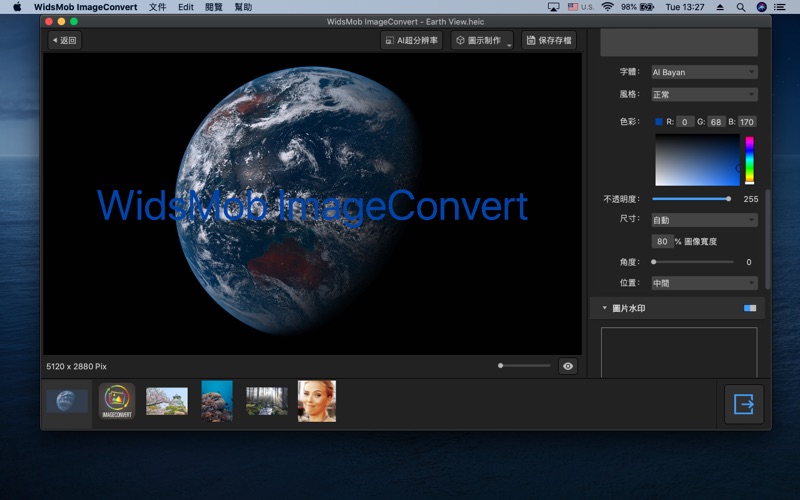Edit the R color value field
The height and width of the screenshot is (500, 800).
point(685,121)
